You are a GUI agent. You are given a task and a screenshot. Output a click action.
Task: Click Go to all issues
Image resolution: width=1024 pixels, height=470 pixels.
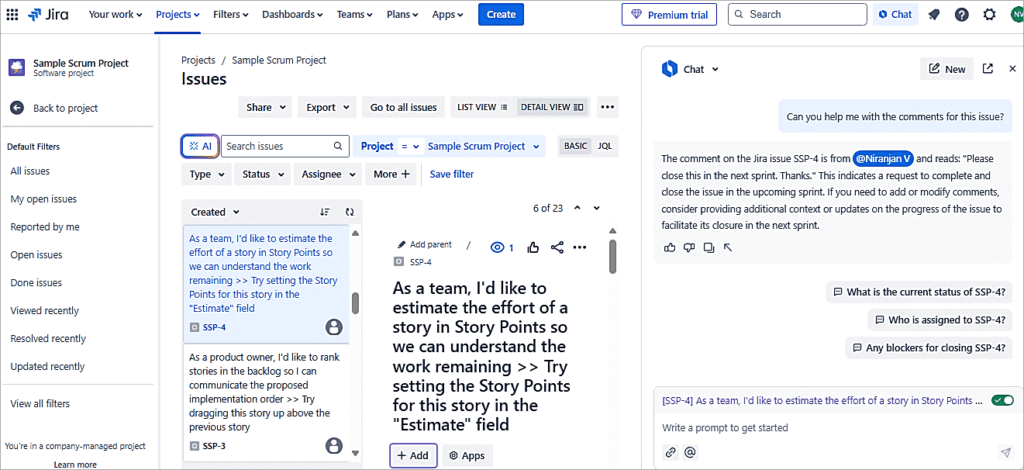pos(404,107)
